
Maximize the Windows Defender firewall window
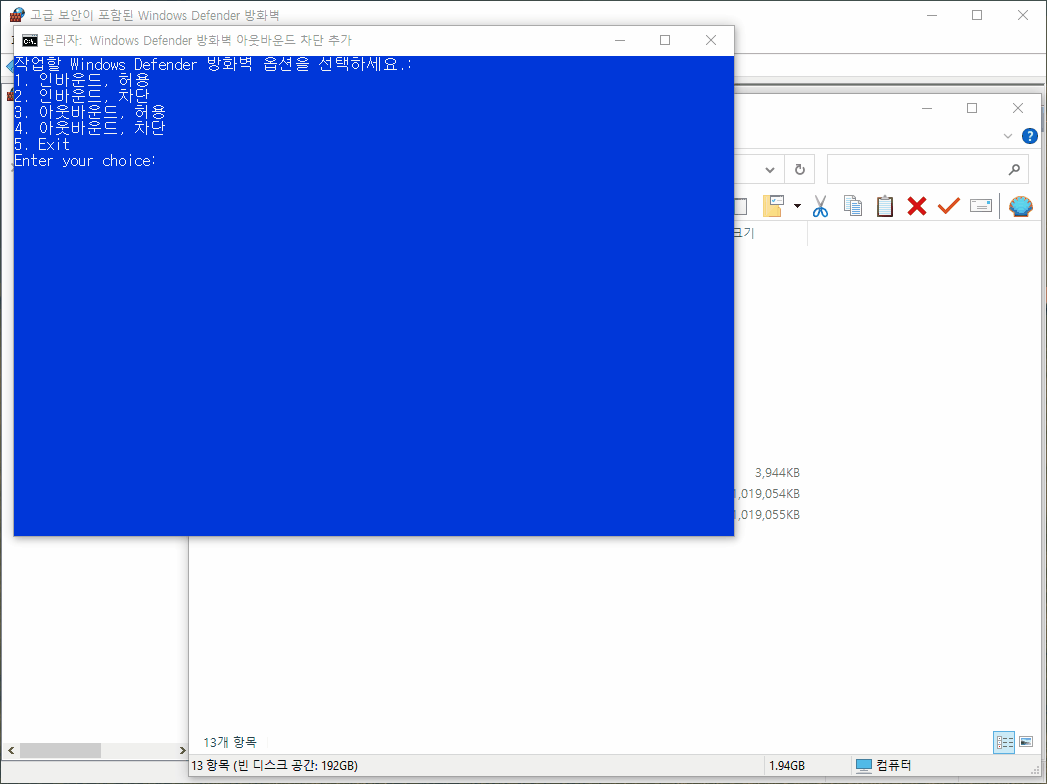(977, 15)
